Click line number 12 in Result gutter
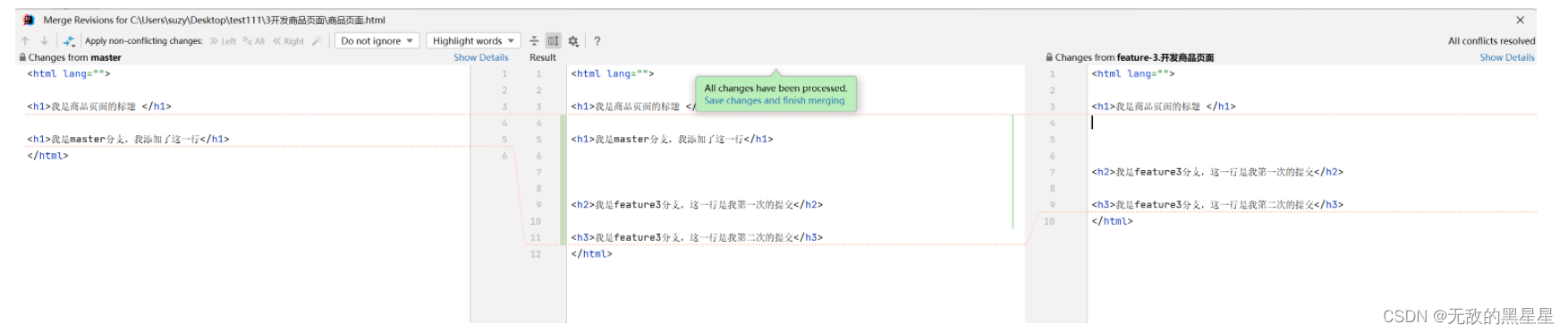1568x333 pixels. click(x=536, y=254)
